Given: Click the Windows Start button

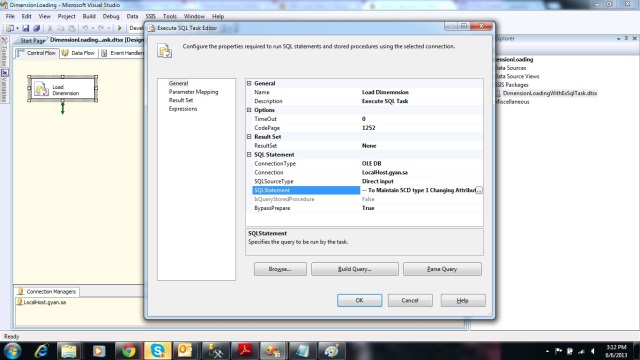Looking at the screenshot, I should click(13, 351).
